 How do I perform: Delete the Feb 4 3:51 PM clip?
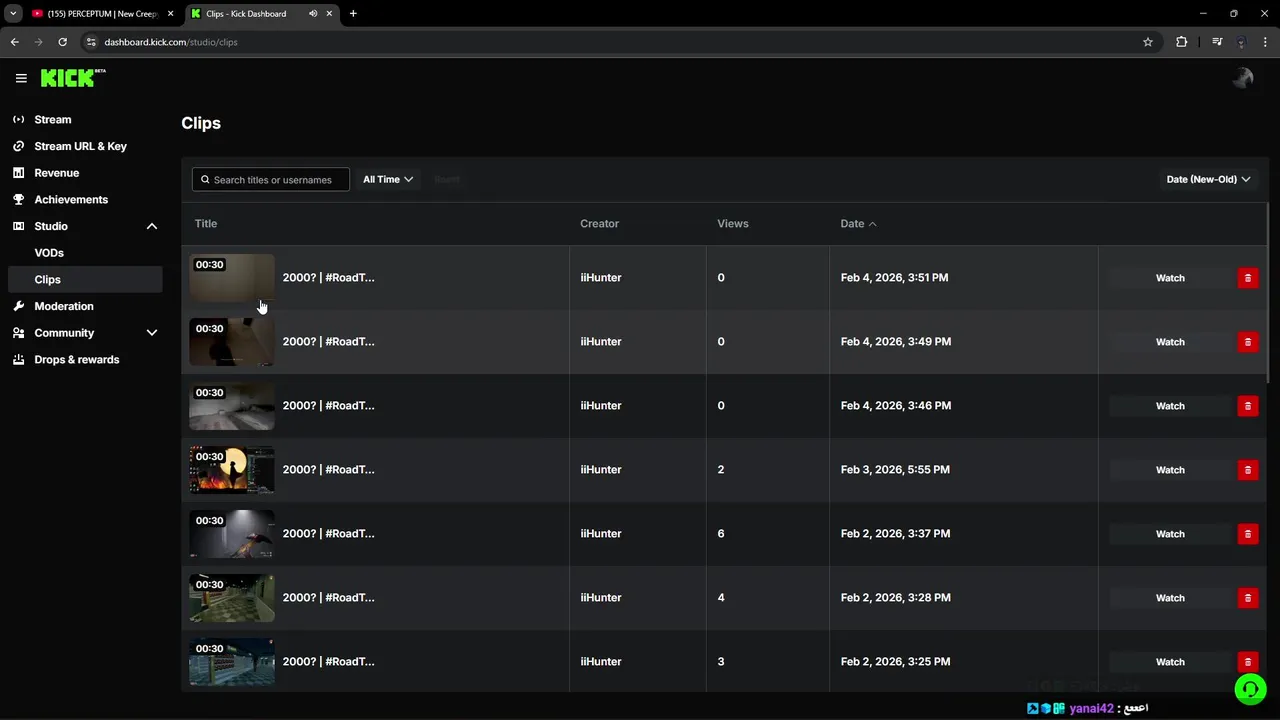point(1247,278)
